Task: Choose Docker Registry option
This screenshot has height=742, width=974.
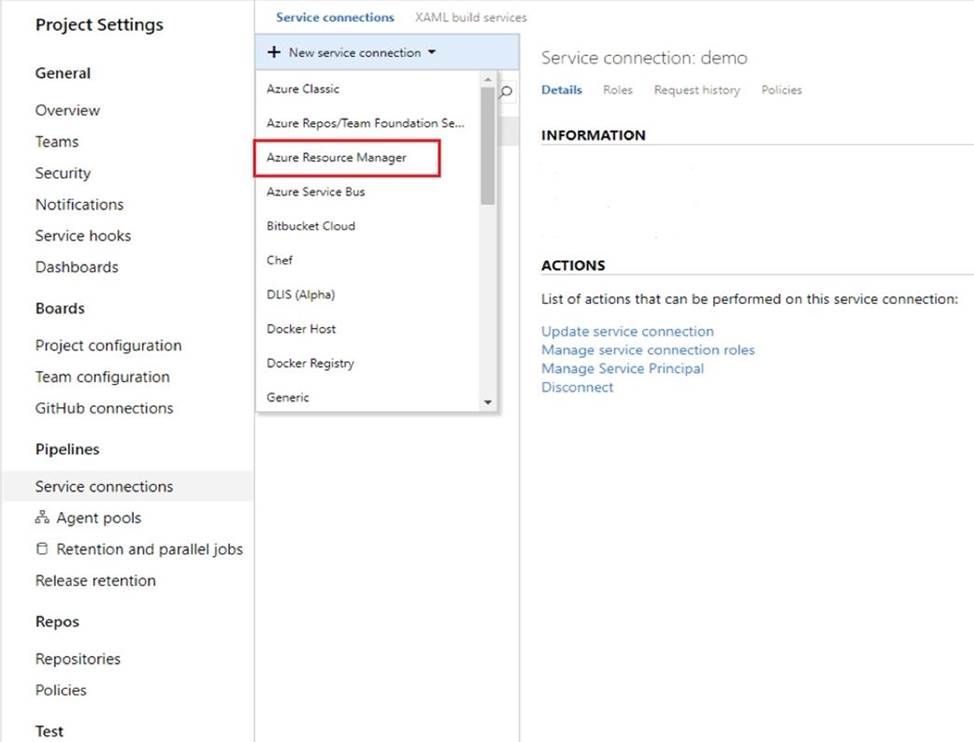Action: click(x=368, y=363)
